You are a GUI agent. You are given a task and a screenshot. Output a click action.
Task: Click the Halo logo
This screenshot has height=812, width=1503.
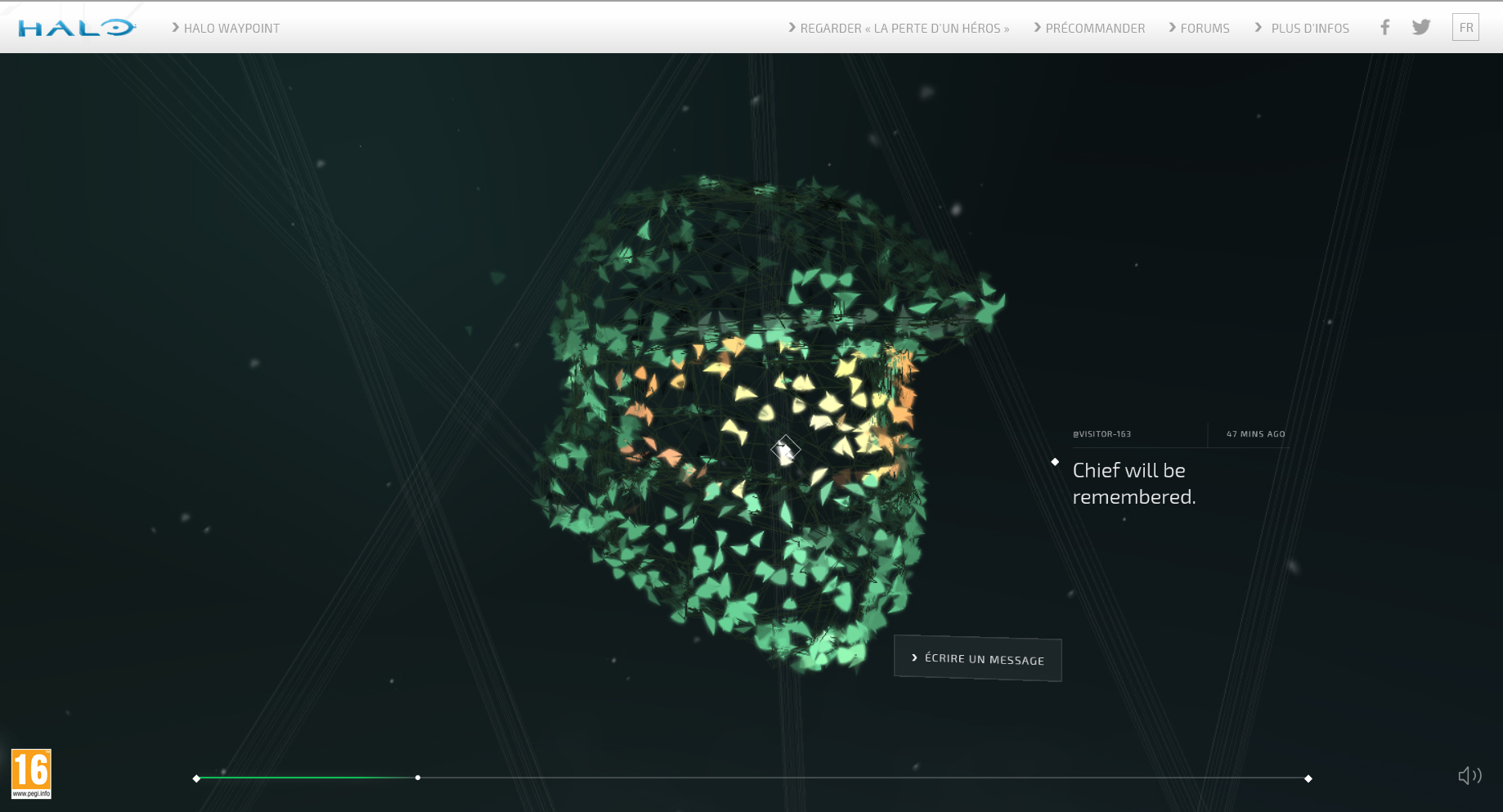[77, 28]
